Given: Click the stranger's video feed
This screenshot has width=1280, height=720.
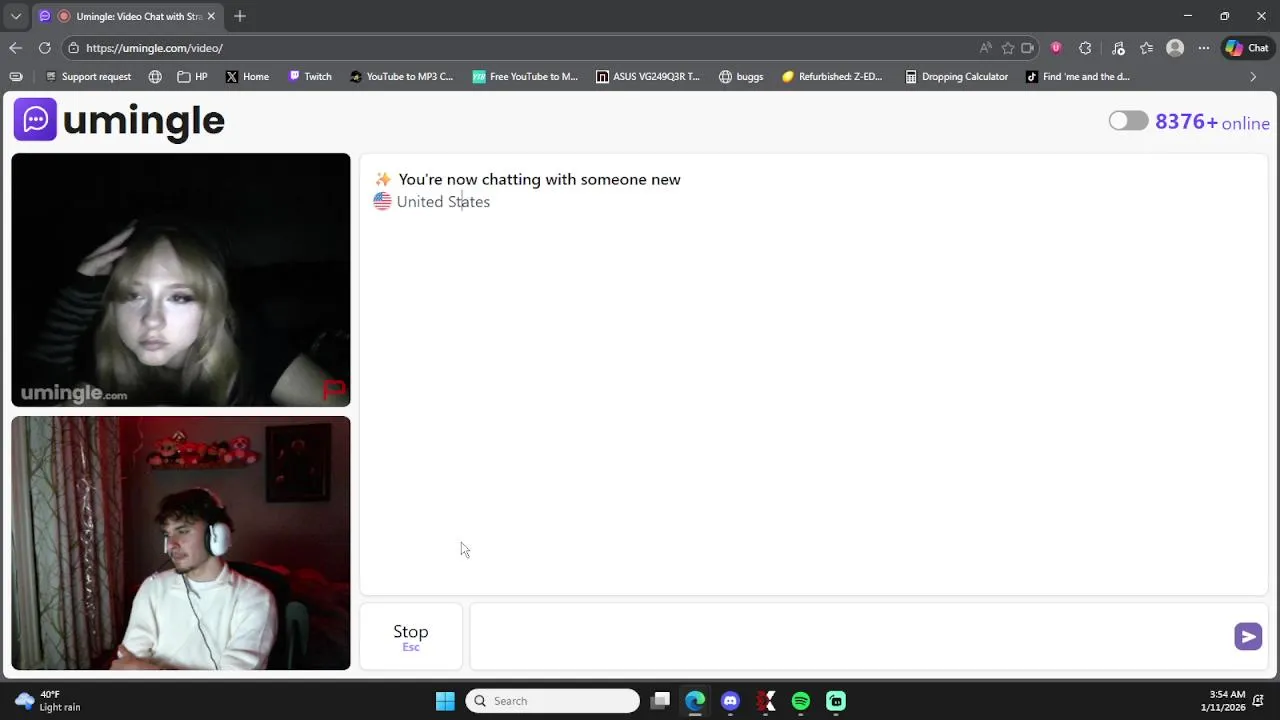Looking at the screenshot, I should 181,280.
